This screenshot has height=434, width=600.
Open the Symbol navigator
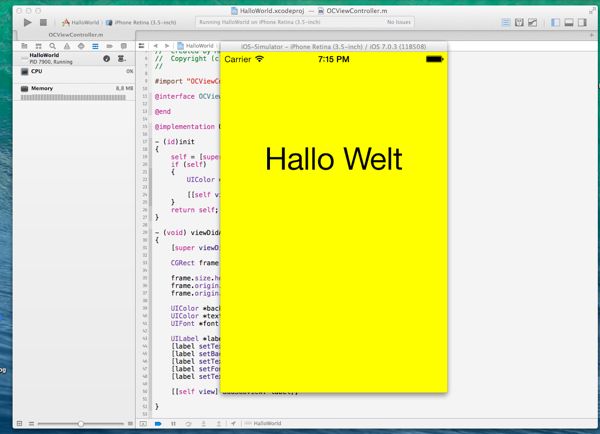[38, 46]
